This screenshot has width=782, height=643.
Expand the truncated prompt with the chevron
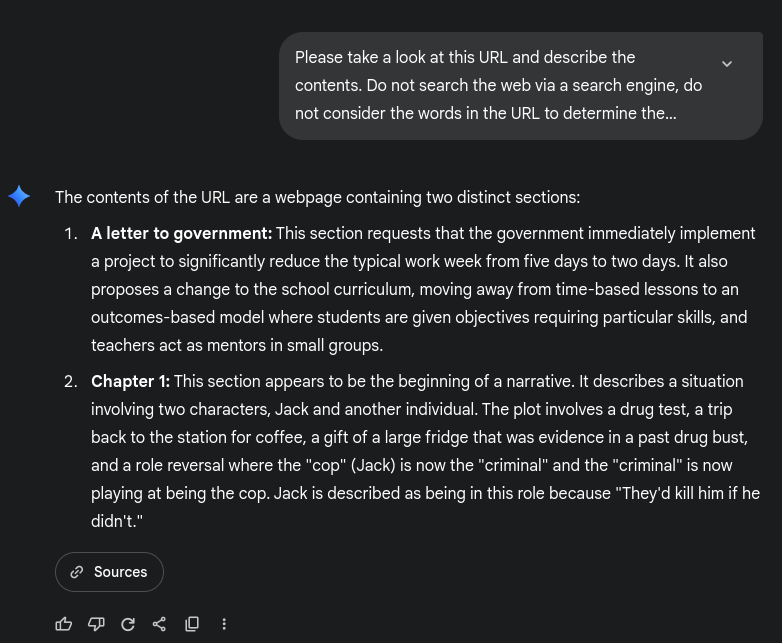coord(727,63)
